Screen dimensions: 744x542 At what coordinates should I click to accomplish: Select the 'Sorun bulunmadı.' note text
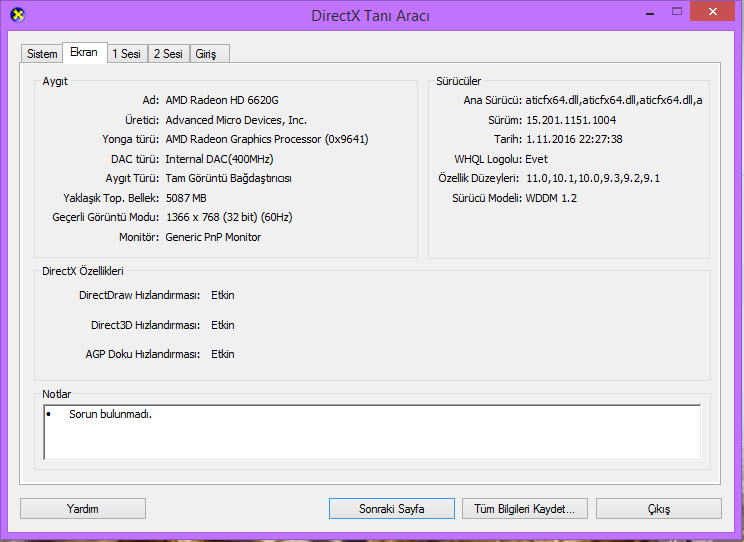111,414
